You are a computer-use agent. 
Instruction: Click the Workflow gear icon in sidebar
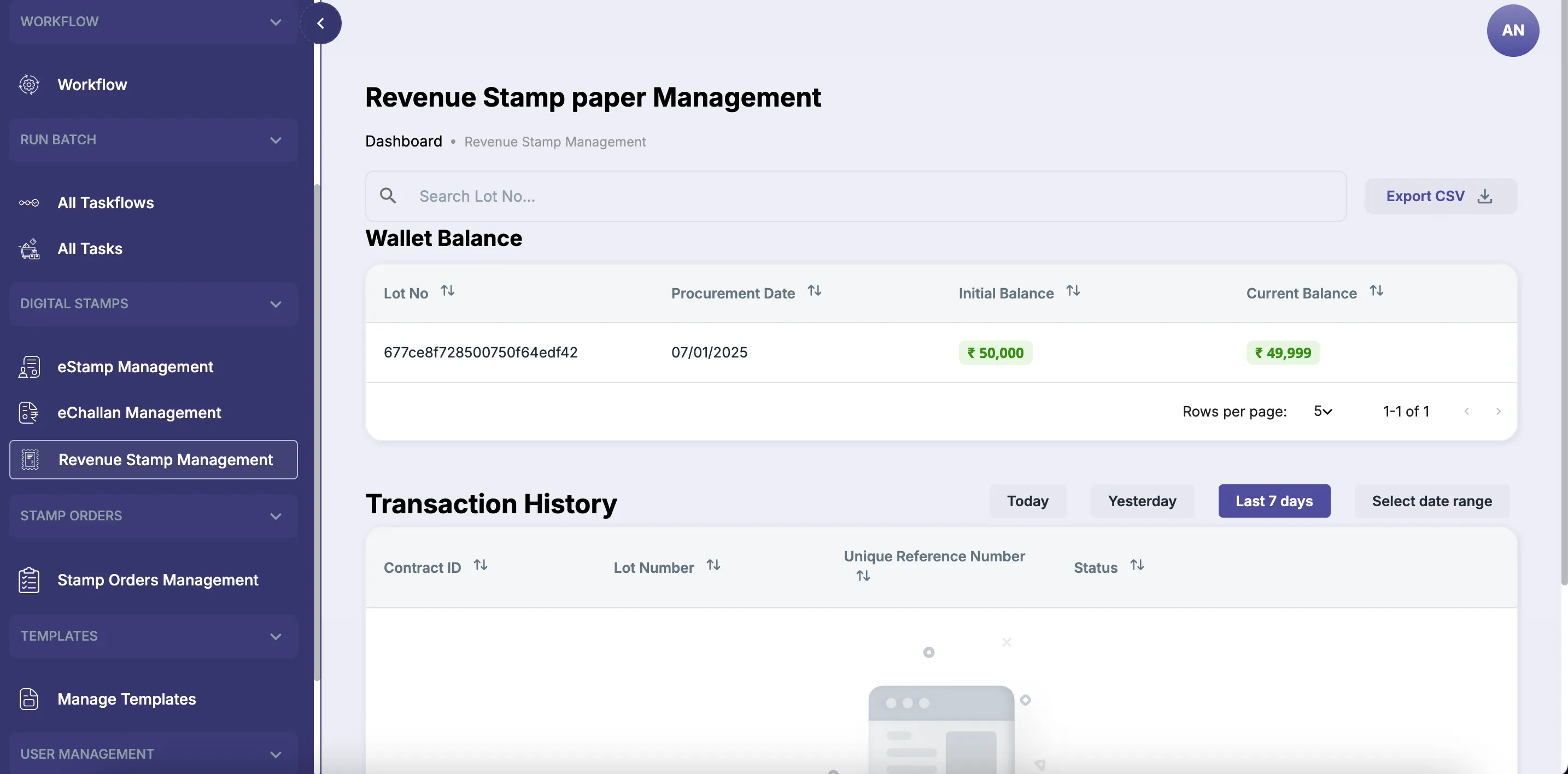(28, 85)
